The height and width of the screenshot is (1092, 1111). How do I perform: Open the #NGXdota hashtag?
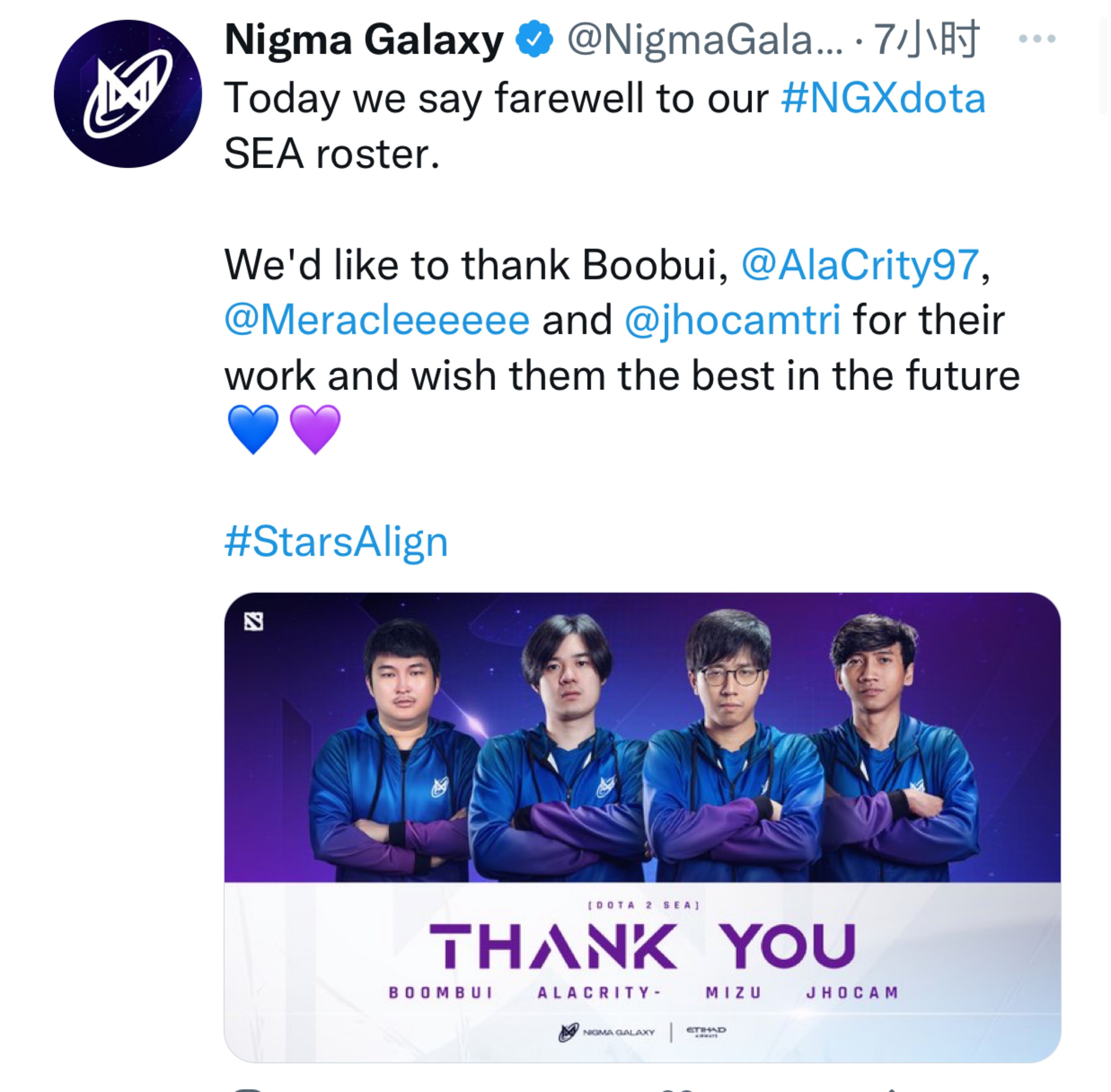(x=883, y=98)
